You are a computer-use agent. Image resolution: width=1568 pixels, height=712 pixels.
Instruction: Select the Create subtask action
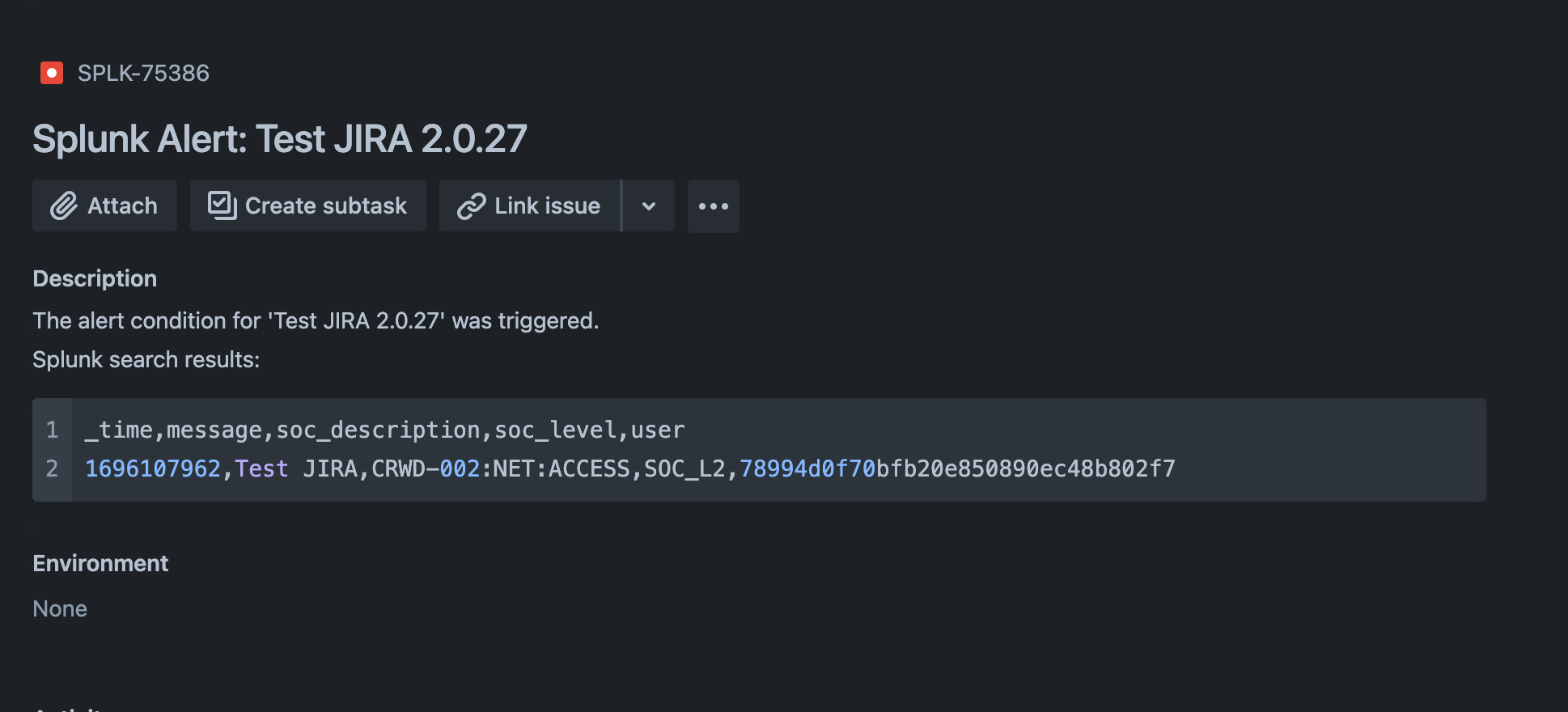click(307, 206)
